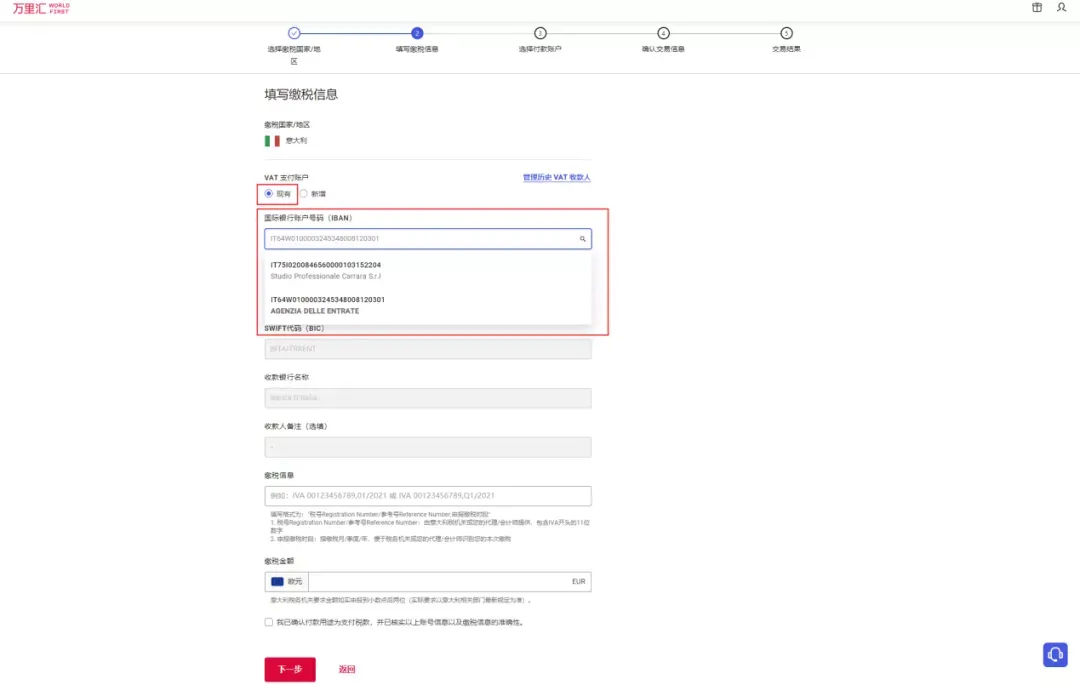
Task: Tick the payment purpose confirmation checkbox
Action: point(269,622)
